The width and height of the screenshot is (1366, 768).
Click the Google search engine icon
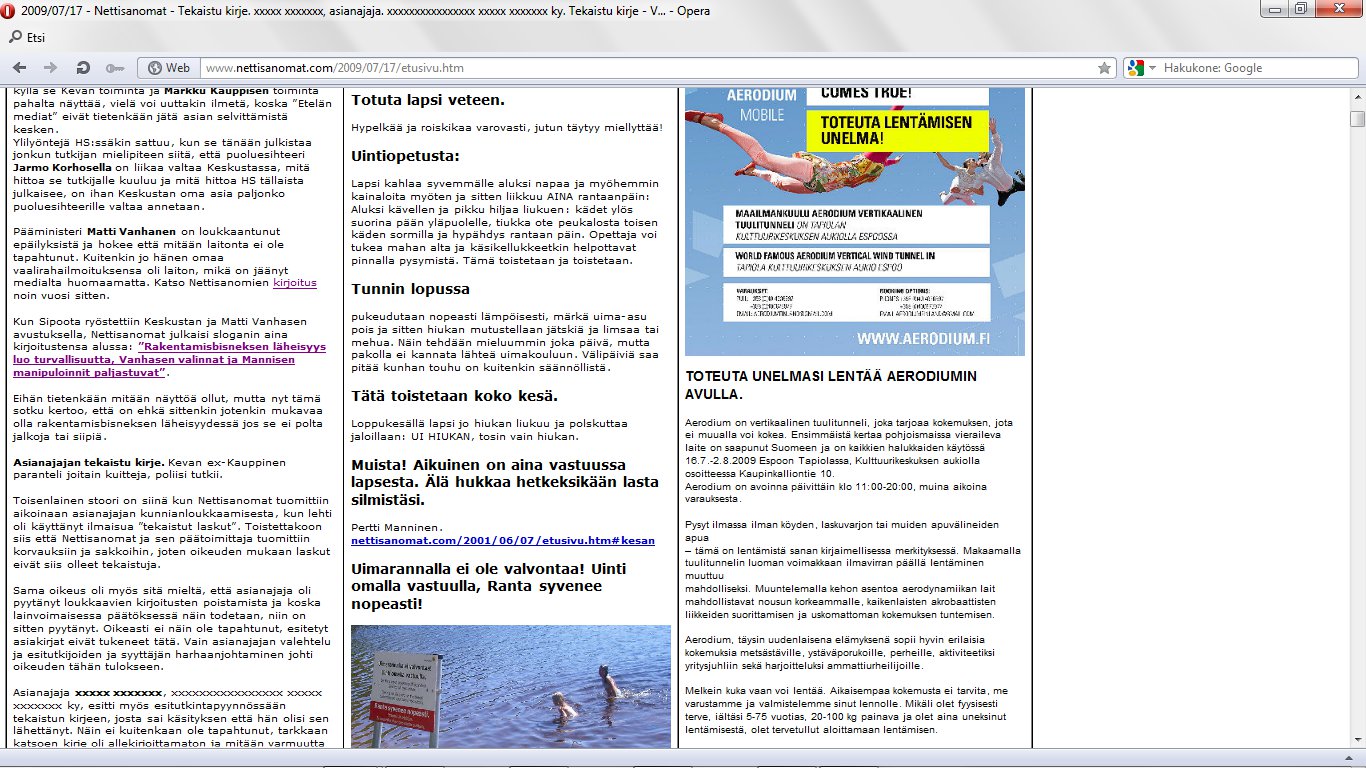tap(1134, 68)
